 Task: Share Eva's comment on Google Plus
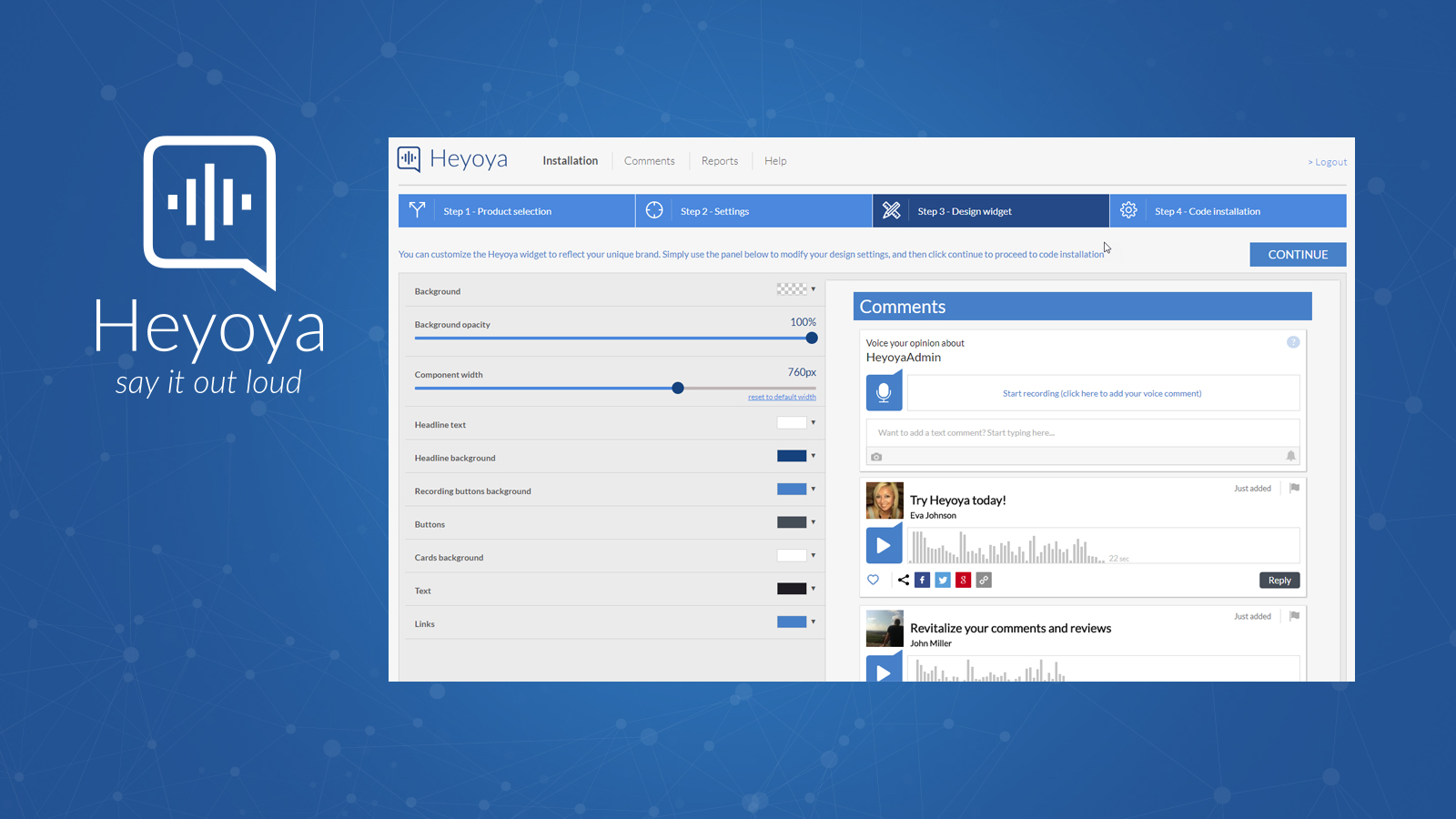tap(963, 580)
